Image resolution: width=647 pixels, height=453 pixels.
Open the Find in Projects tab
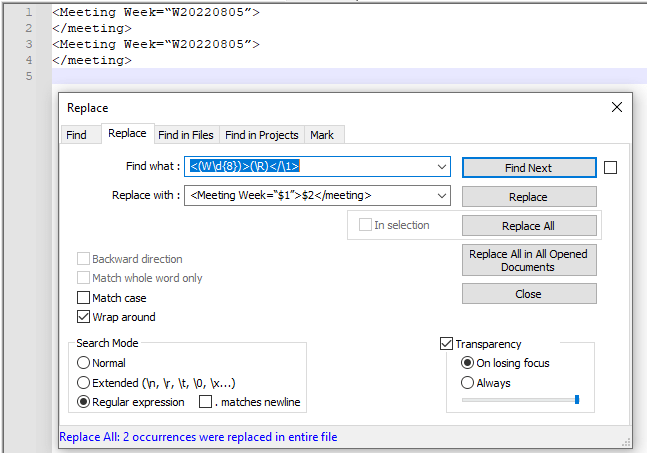262,135
